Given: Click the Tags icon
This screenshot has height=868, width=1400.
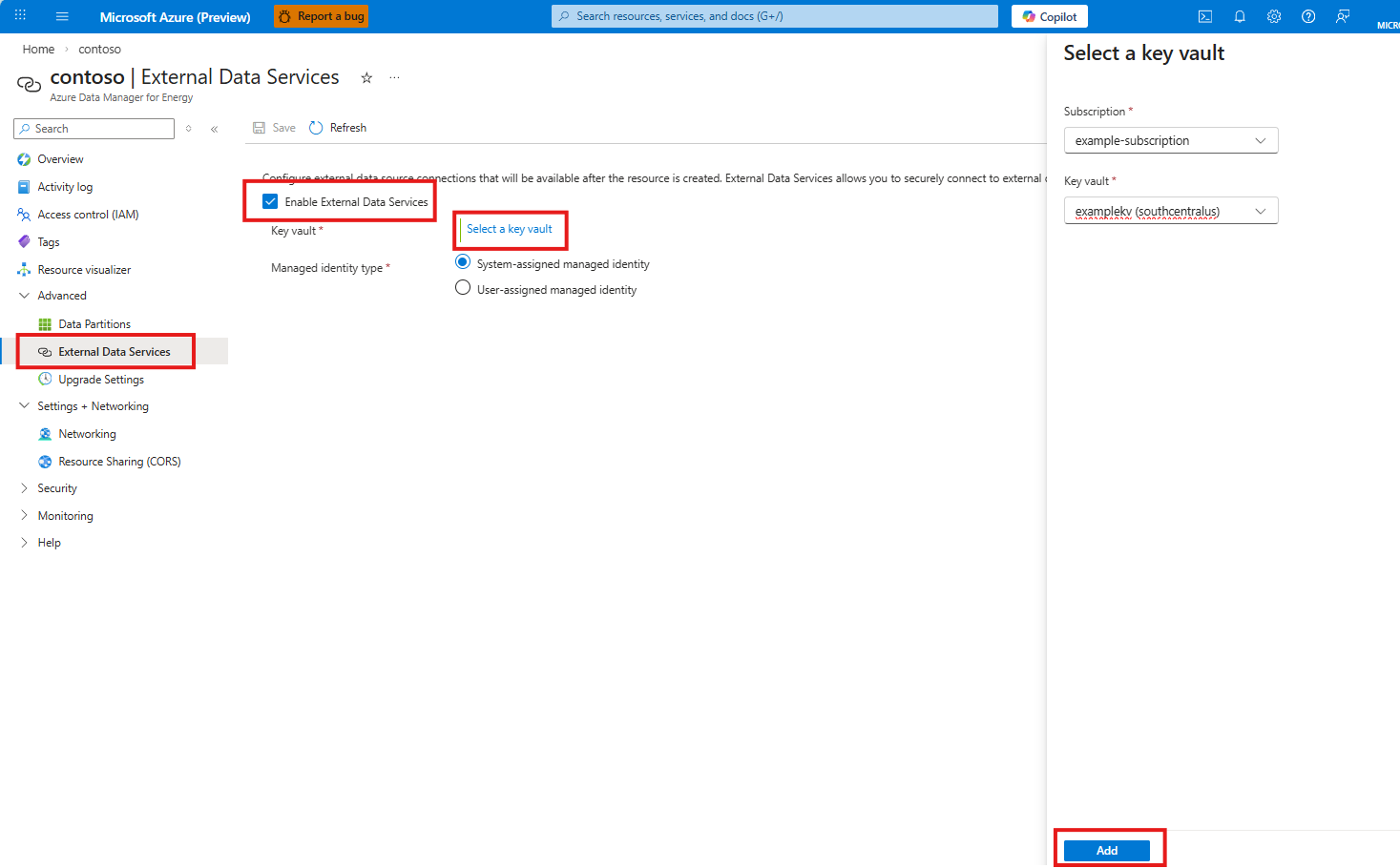Looking at the screenshot, I should pos(24,242).
